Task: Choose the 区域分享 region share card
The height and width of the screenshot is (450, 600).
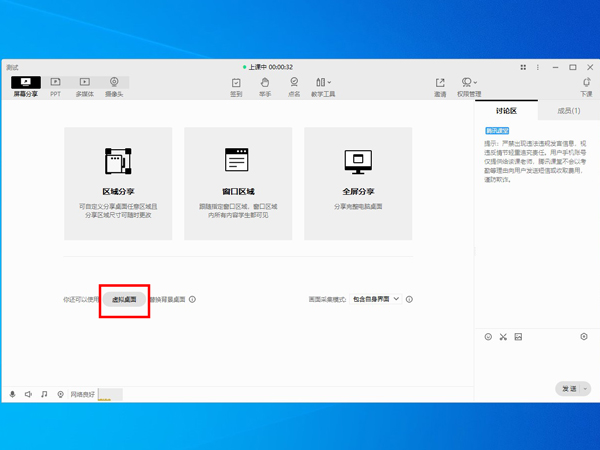Action: 118,183
